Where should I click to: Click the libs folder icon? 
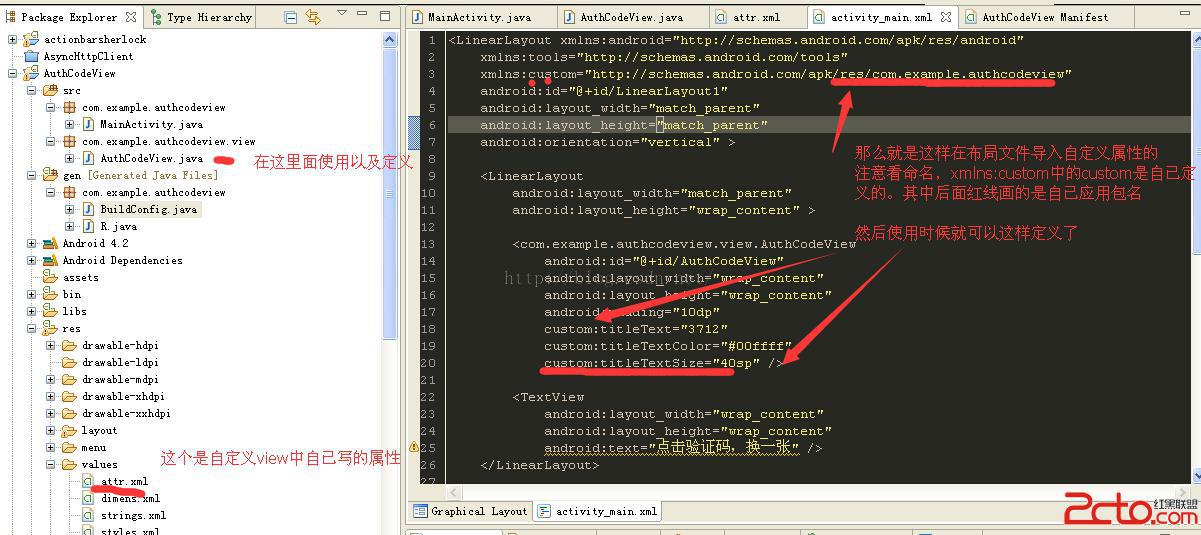[x=50, y=311]
